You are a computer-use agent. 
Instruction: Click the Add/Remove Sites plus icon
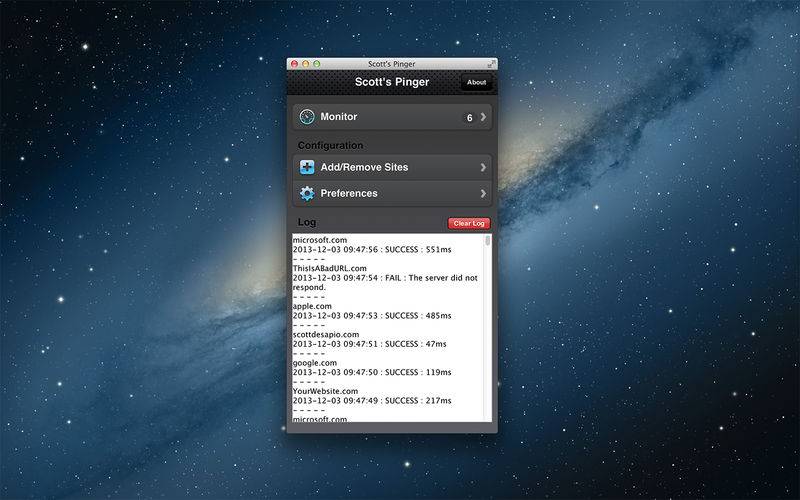tap(307, 167)
